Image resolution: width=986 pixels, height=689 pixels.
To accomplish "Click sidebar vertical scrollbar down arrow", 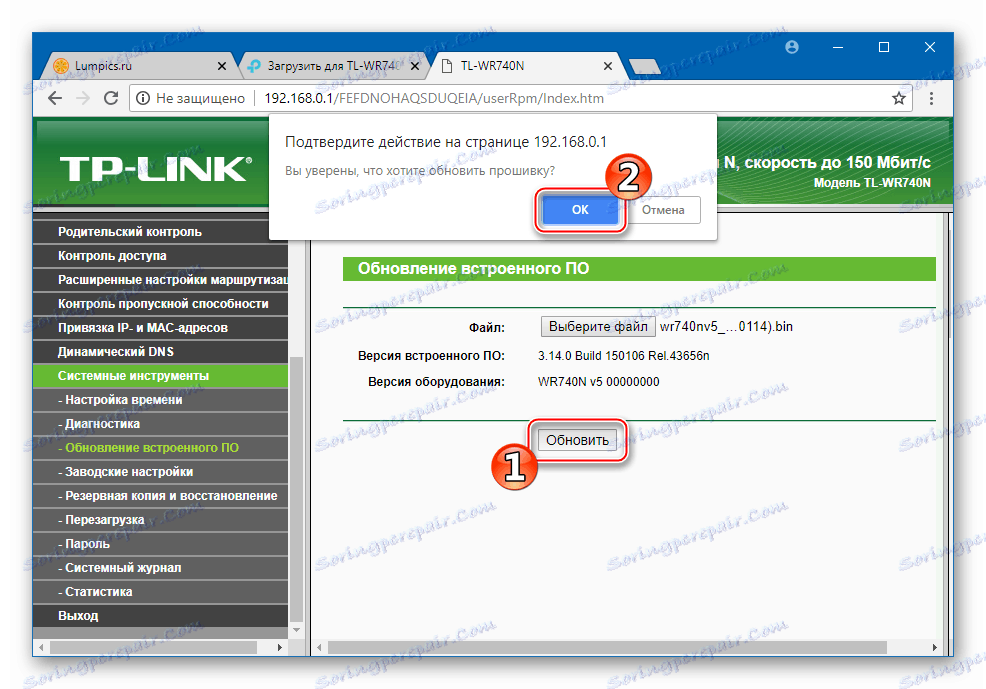I will coord(296,630).
